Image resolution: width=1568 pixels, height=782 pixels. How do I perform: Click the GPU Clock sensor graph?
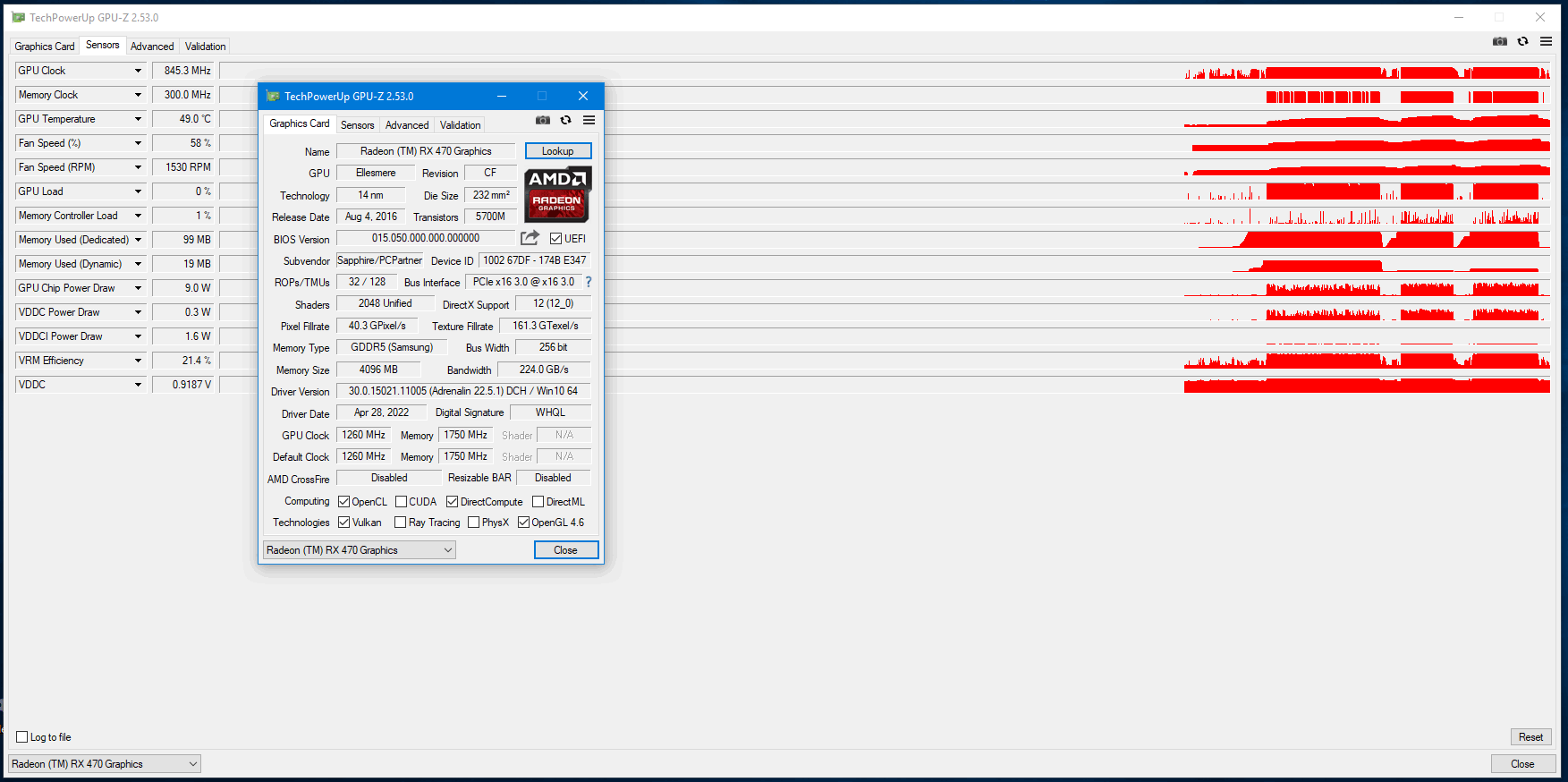[885, 71]
